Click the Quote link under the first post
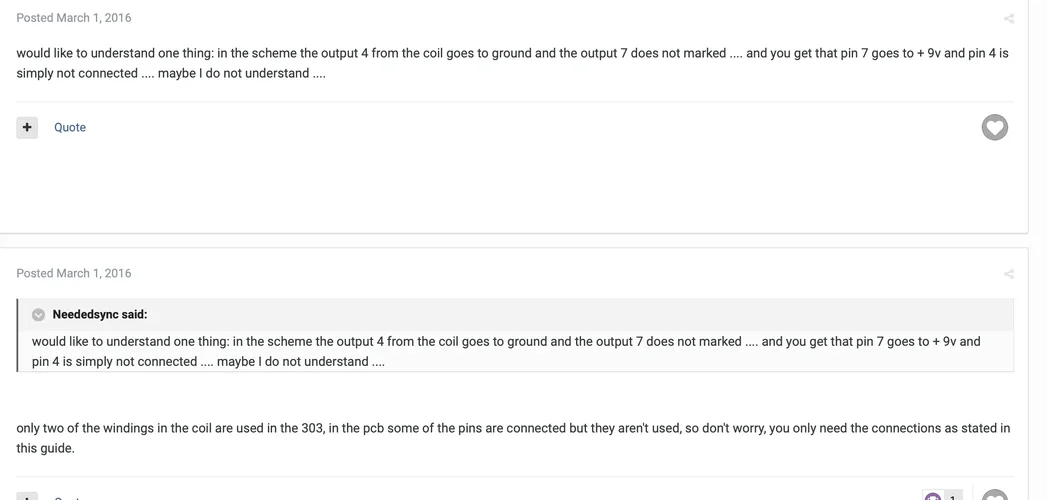This screenshot has height=500, width=1047. 70,127
